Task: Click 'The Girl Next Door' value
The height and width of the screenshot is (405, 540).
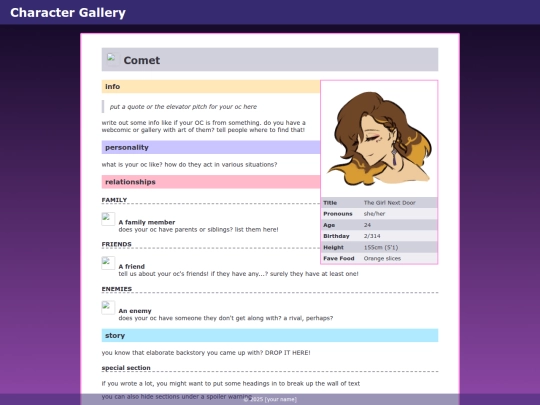Action: 390,202
